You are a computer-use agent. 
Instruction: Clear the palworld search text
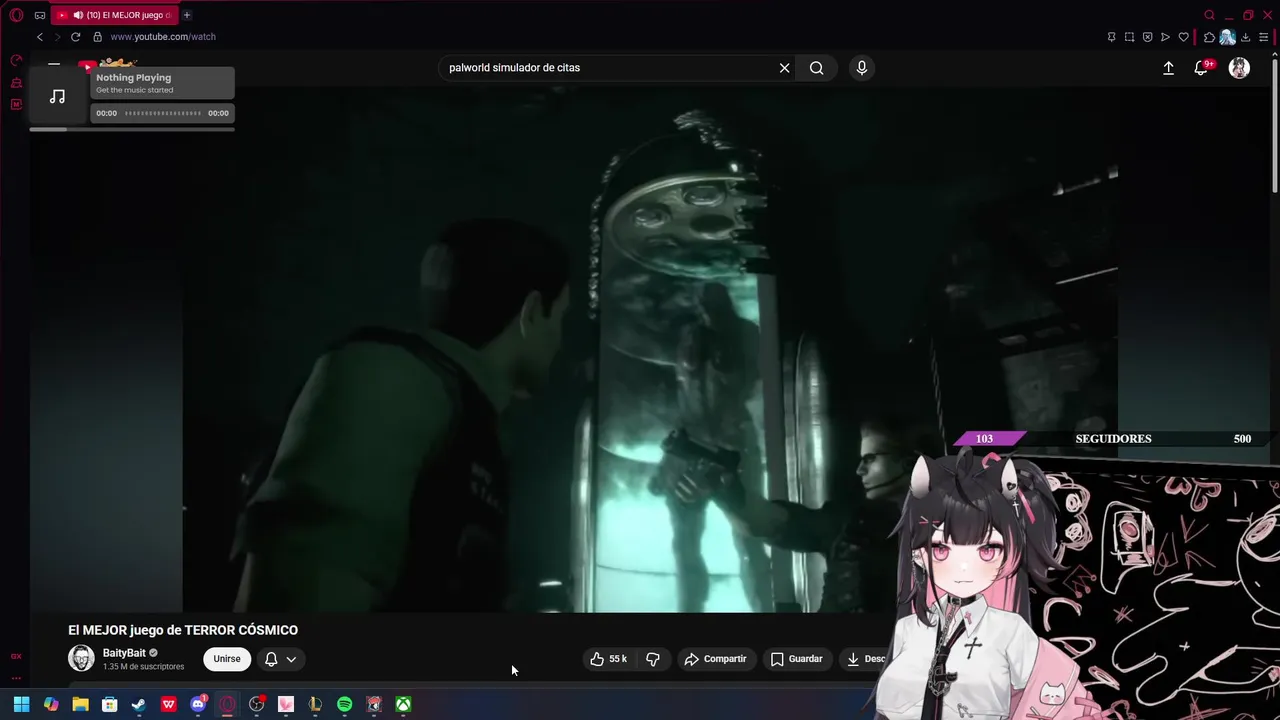click(x=785, y=68)
